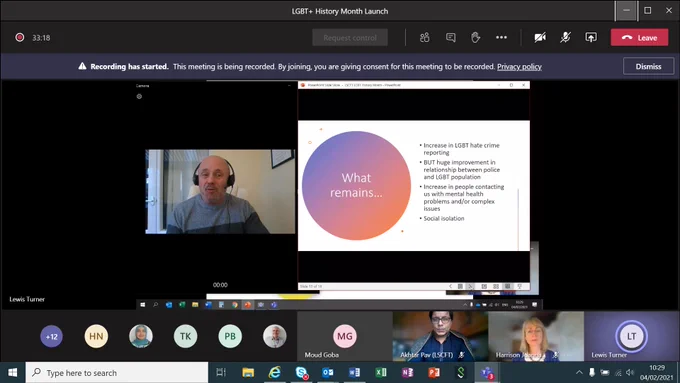This screenshot has height=383, width=680.
Task: Click the system tray microphone icon
Action: click(x=592, y=373)
